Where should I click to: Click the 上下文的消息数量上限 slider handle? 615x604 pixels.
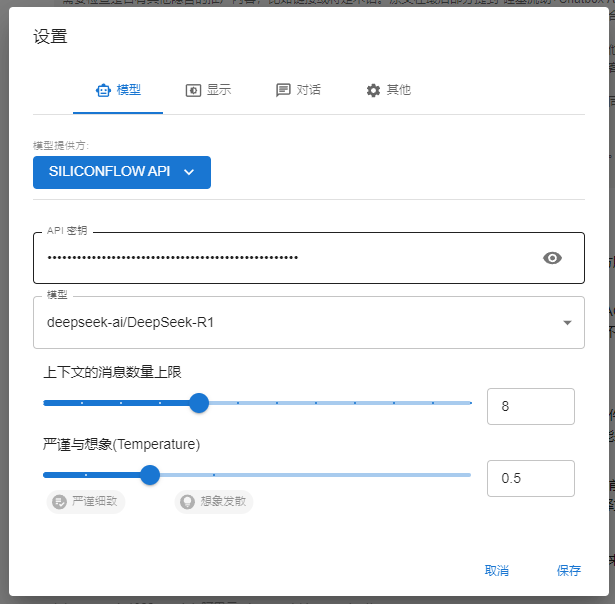coord(199,403)
